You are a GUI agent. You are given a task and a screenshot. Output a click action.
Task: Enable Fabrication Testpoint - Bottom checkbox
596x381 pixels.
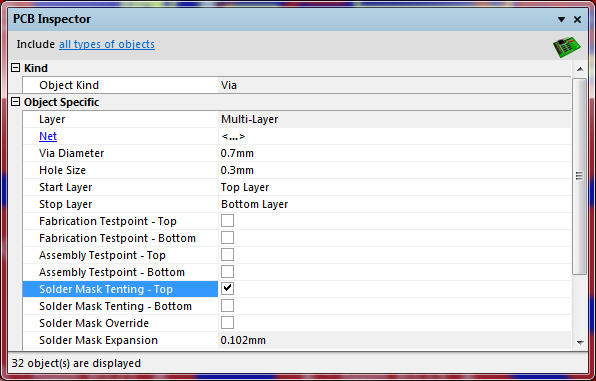tap(227, 238)
